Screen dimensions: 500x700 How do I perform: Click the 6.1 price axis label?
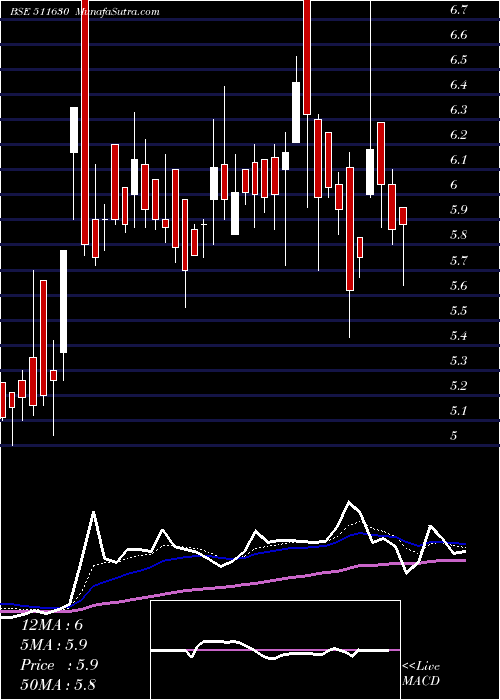459,160
